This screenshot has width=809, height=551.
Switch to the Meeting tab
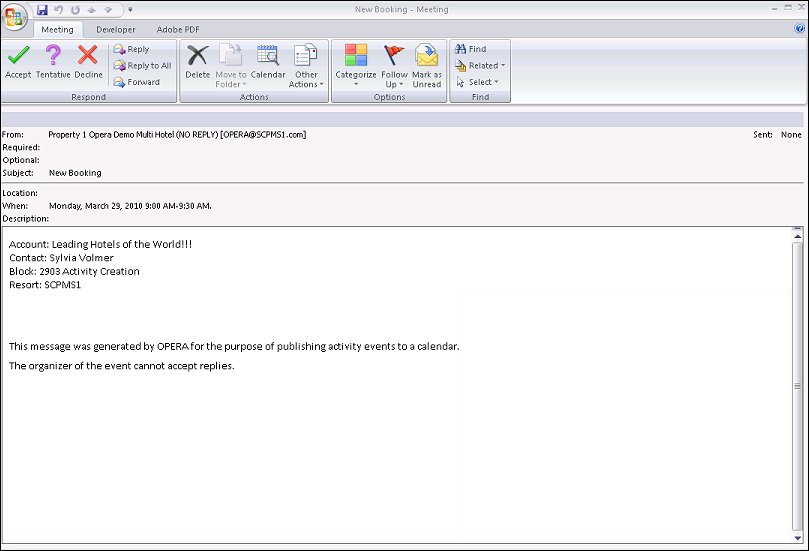click(57, 29)
